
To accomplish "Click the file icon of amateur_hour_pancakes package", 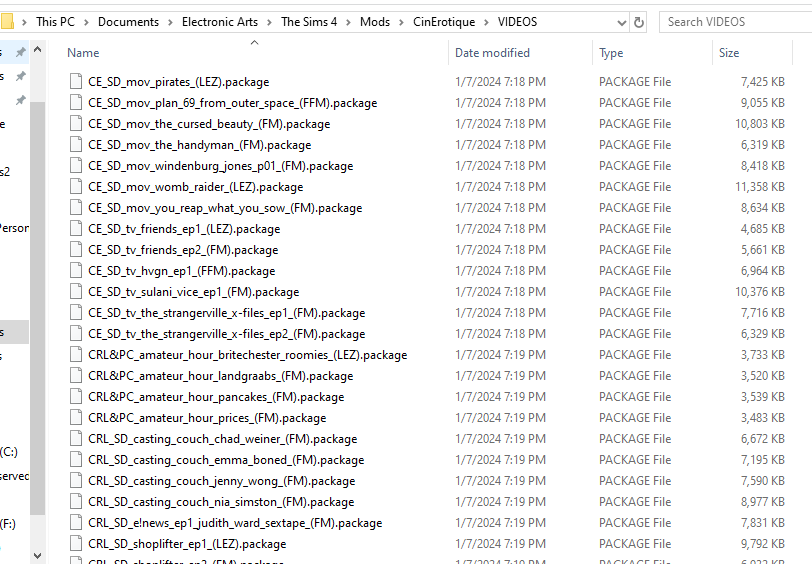I will coord(76,397).
